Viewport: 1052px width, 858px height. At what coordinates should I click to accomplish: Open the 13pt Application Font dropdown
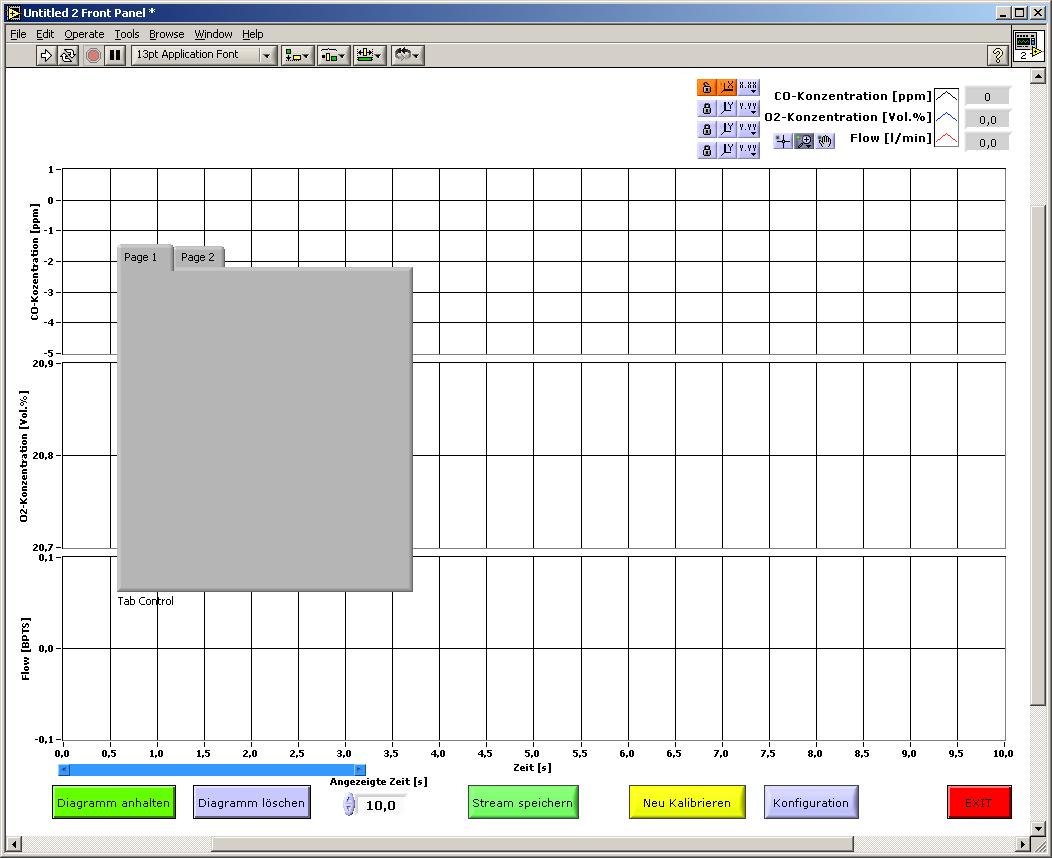[x=204, y=55]
